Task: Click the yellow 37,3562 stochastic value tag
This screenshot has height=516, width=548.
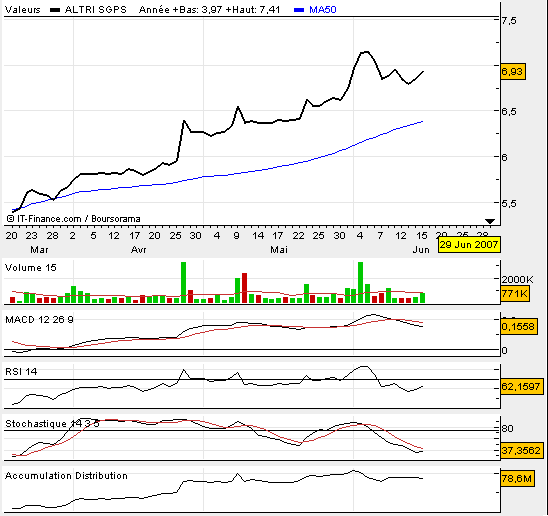Action: [522, 450]
